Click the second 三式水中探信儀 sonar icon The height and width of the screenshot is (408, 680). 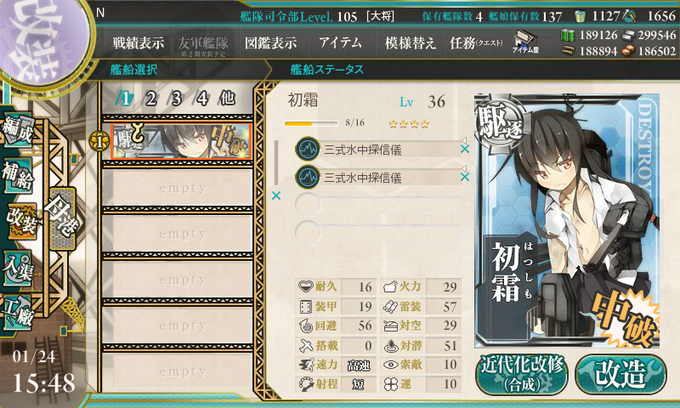pos(307,177)
